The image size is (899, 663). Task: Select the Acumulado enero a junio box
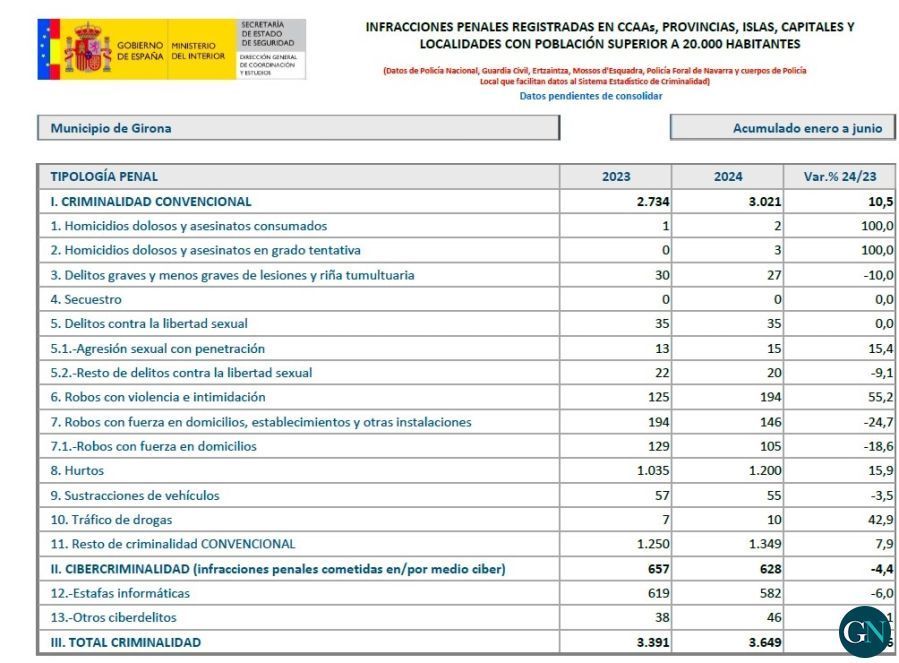(x=782, y=128)
